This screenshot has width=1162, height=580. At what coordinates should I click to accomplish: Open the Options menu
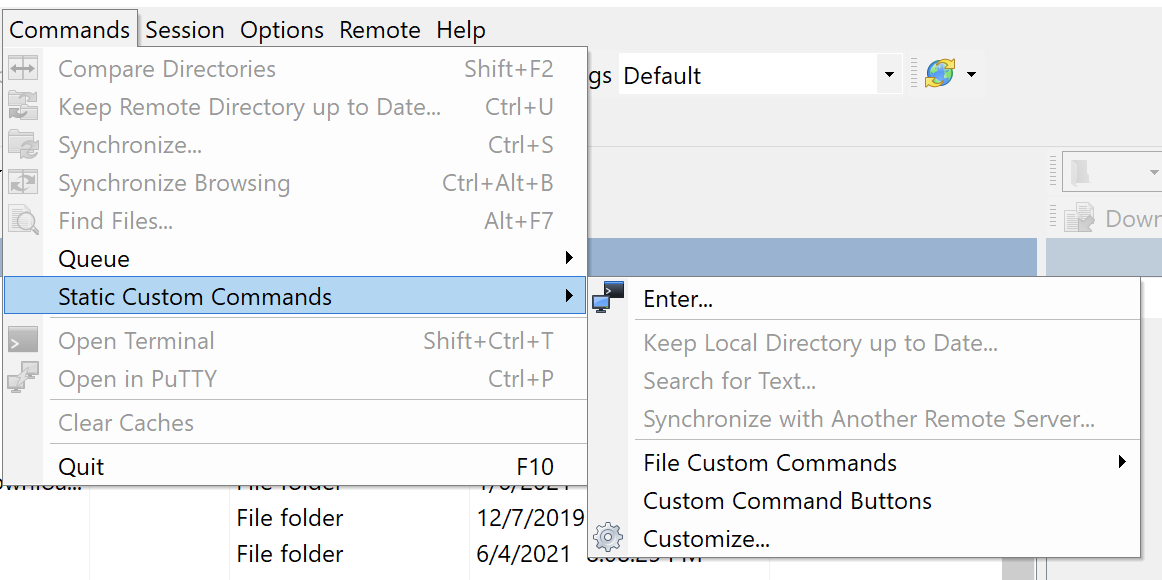coord(282,30)
